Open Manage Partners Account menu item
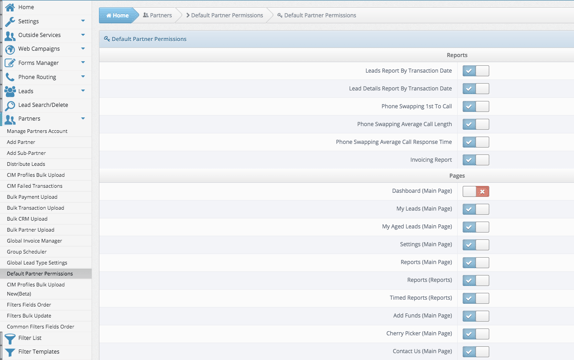Viewport: 574px width, 360px height. tap(37, 131)
